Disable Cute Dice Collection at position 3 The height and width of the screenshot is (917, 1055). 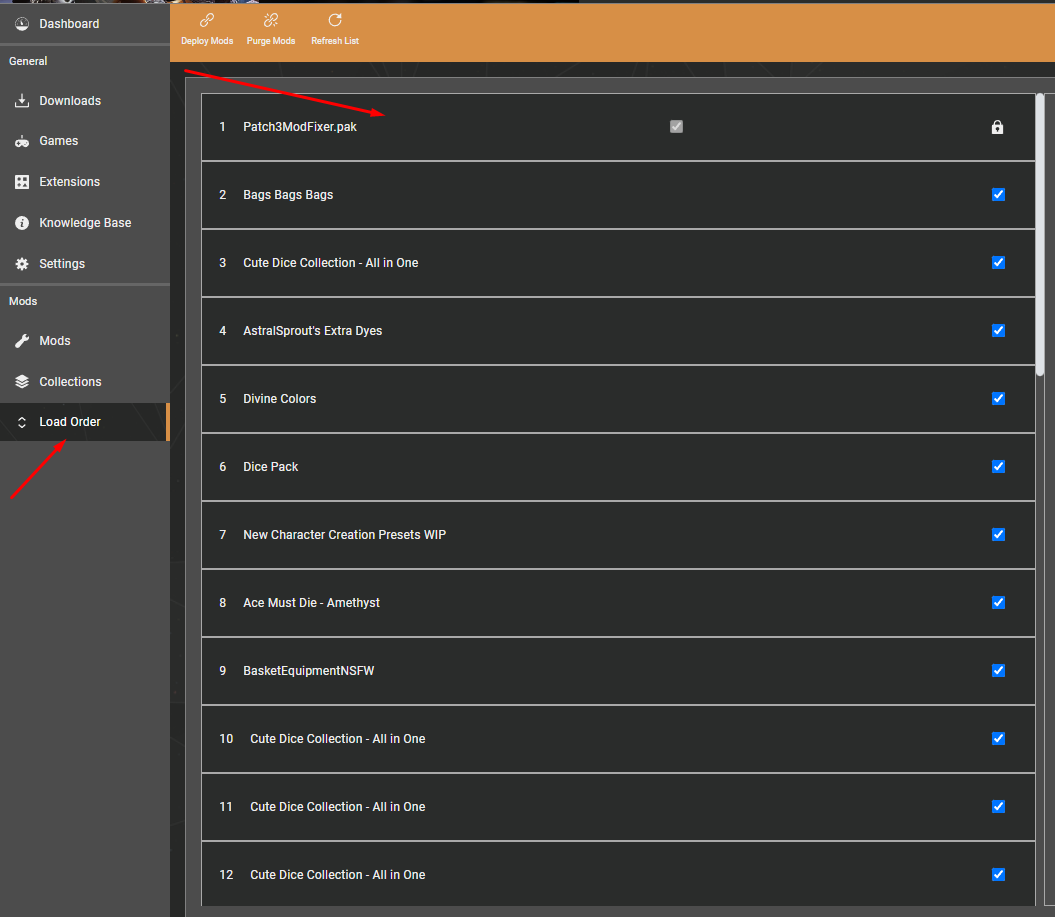[x=998, y=262]
